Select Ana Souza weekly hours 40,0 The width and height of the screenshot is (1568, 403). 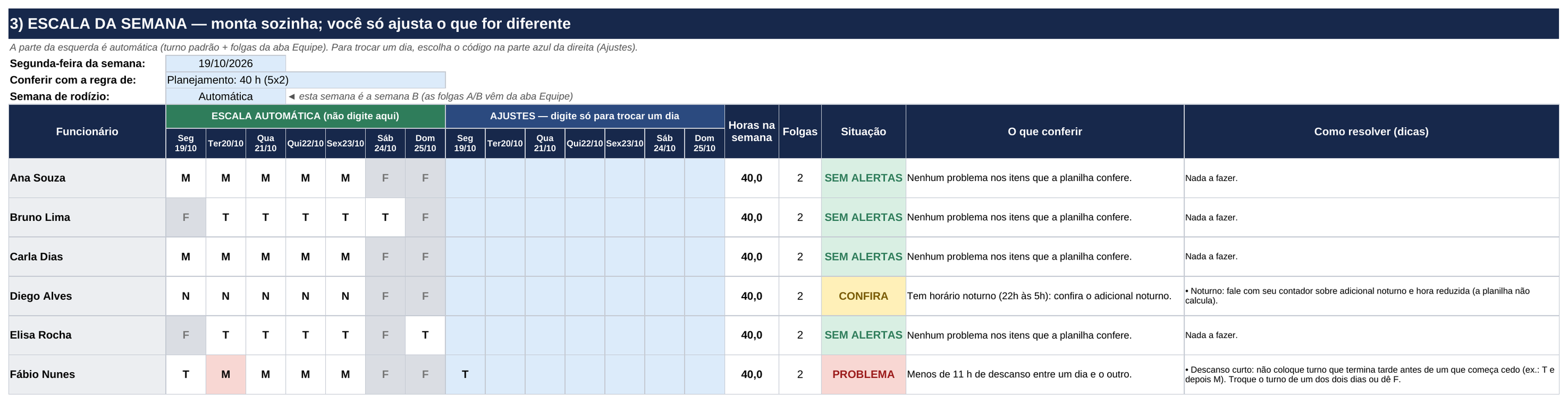[x=752, y=178]
